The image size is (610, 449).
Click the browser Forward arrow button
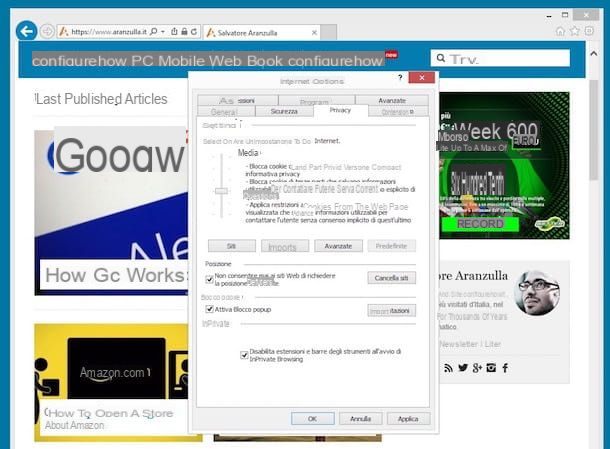pos(47,31)
